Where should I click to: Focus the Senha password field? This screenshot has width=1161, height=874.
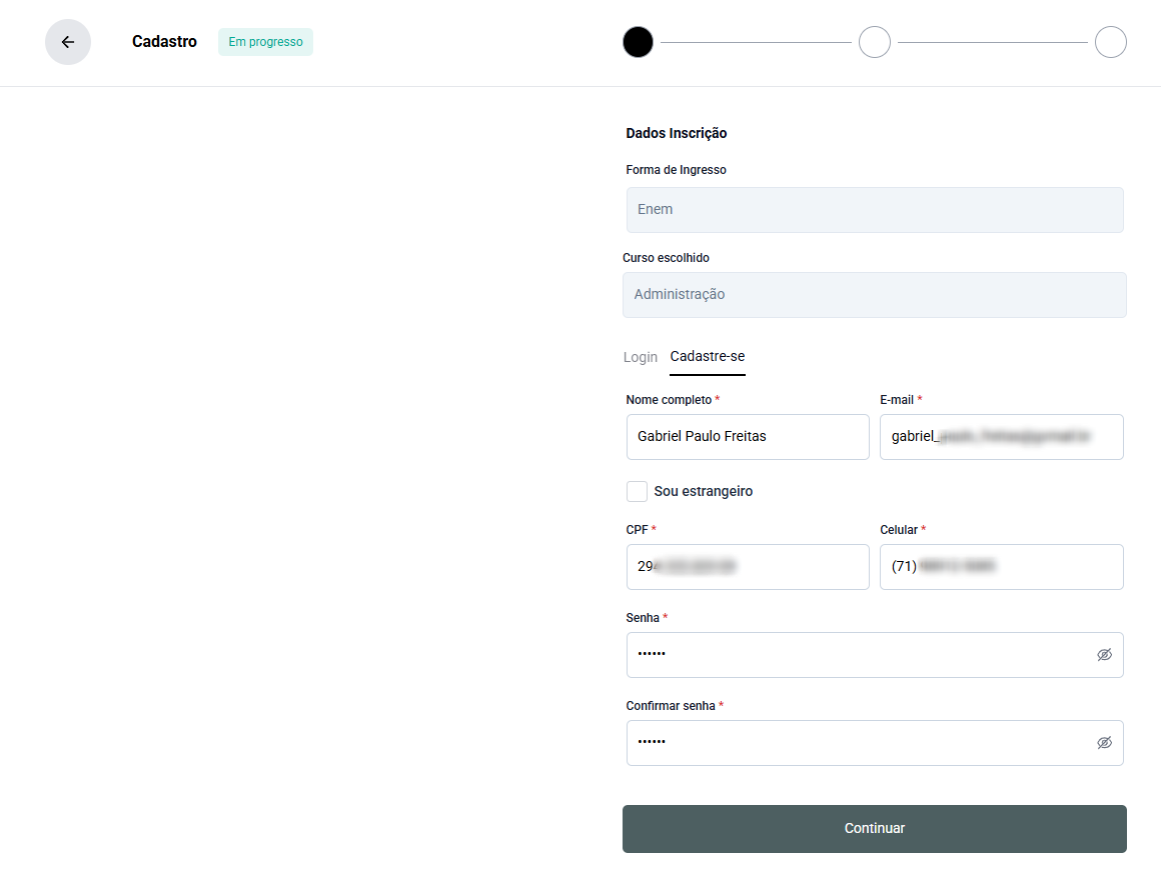(x=874, y=655)
